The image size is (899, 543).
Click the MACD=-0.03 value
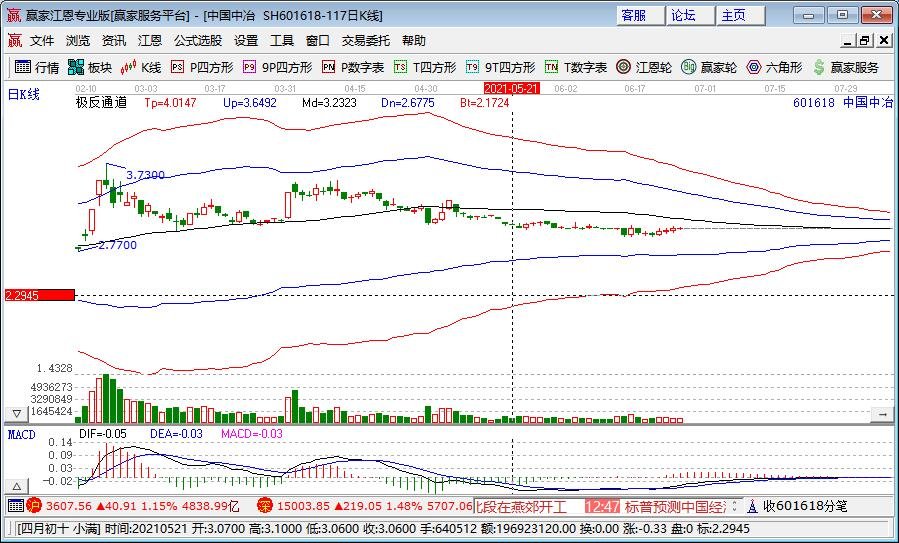(252, 434)
